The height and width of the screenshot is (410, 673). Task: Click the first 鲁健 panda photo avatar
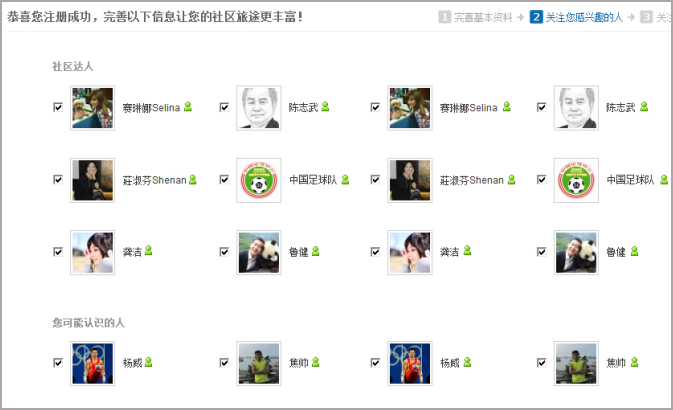pos(259,252)
